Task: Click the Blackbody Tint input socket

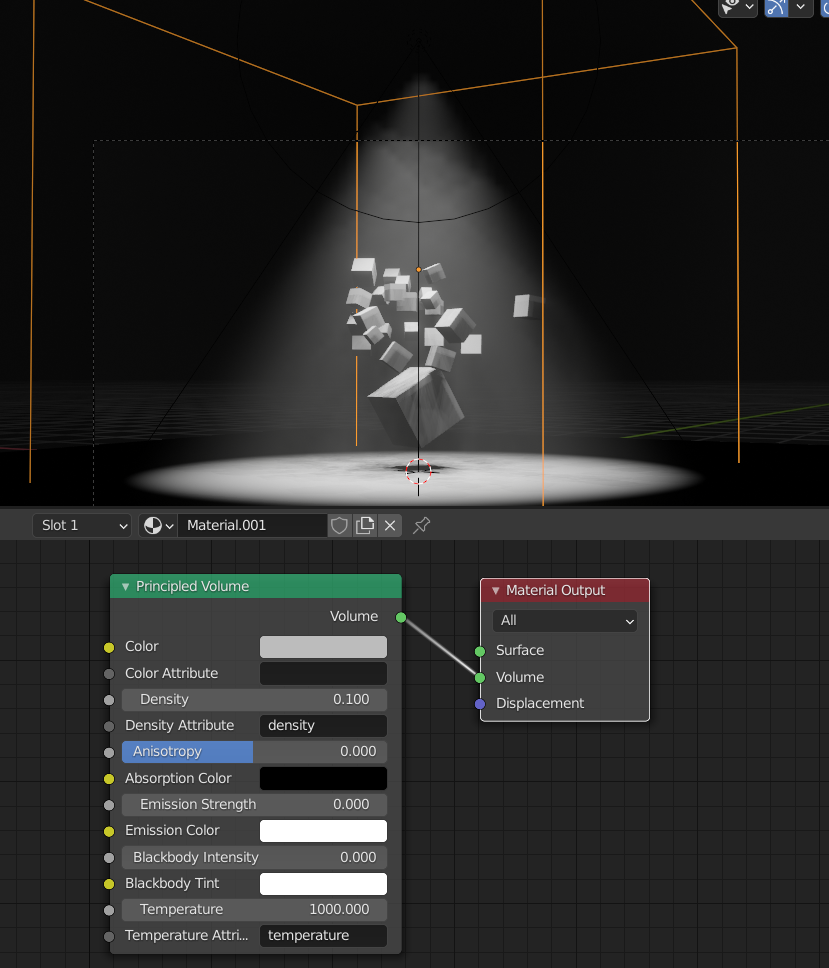Action: pyautogui.click(x=109, y=884)
